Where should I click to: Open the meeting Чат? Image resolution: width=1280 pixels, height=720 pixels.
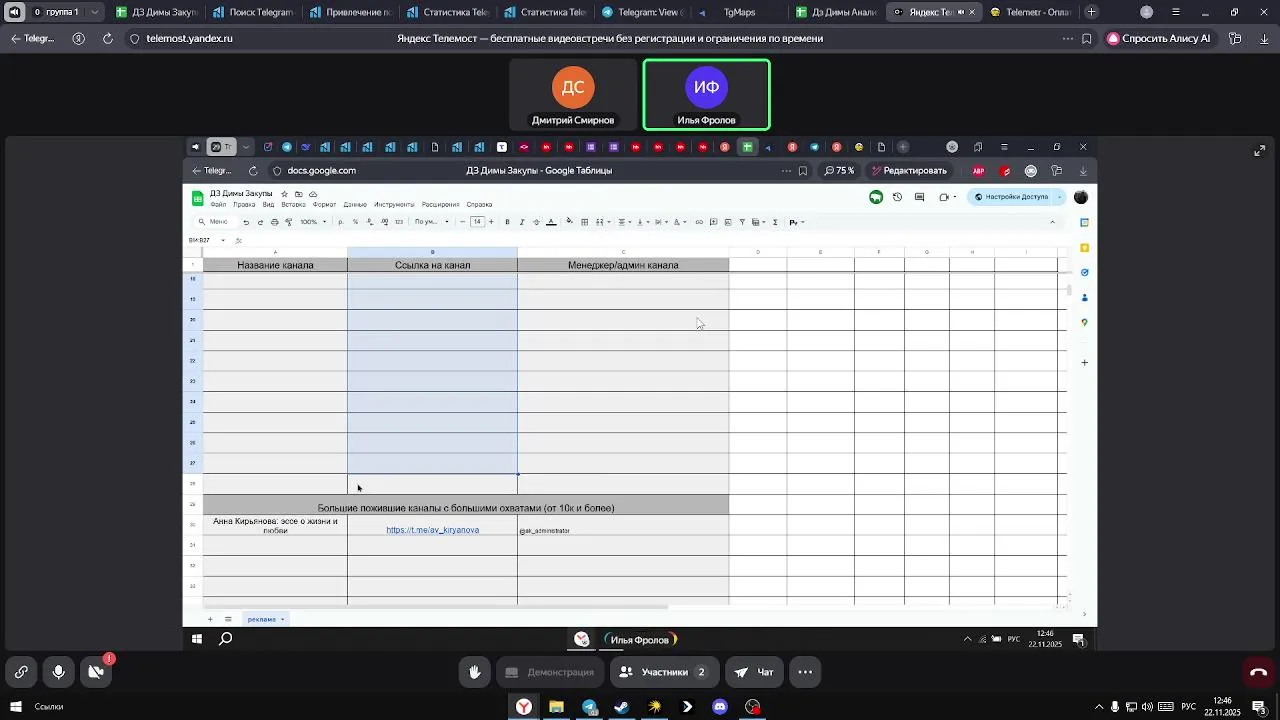(x=755, y=672)
